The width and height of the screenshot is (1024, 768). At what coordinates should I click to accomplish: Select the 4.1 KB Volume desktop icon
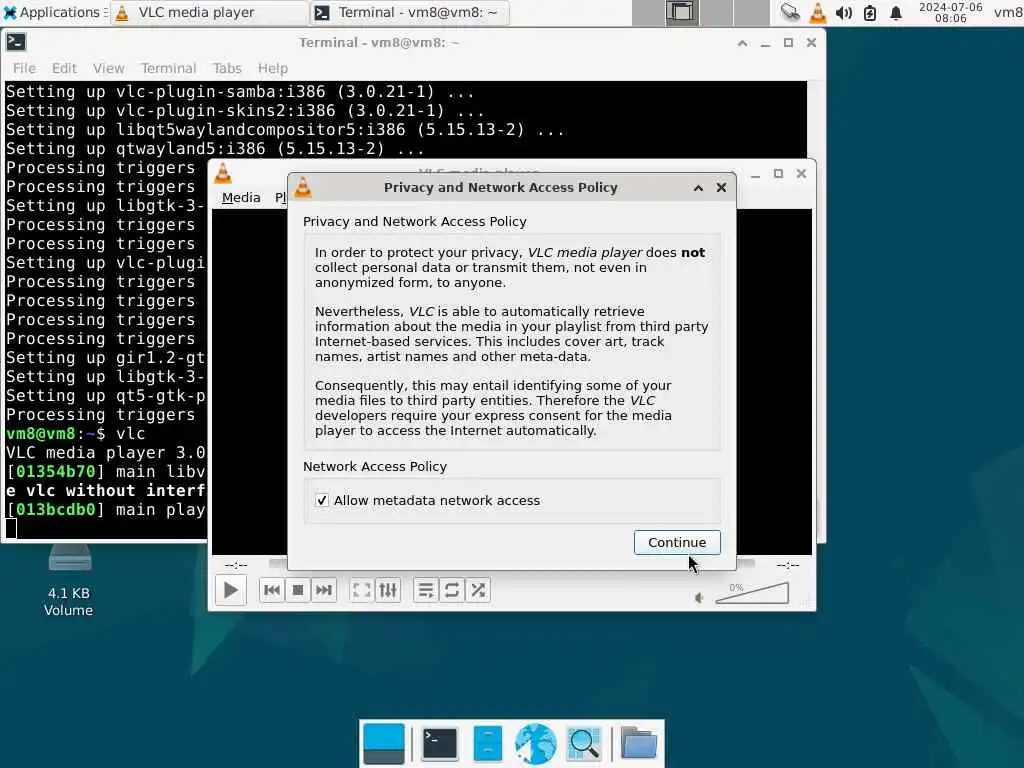coord(69,580)
